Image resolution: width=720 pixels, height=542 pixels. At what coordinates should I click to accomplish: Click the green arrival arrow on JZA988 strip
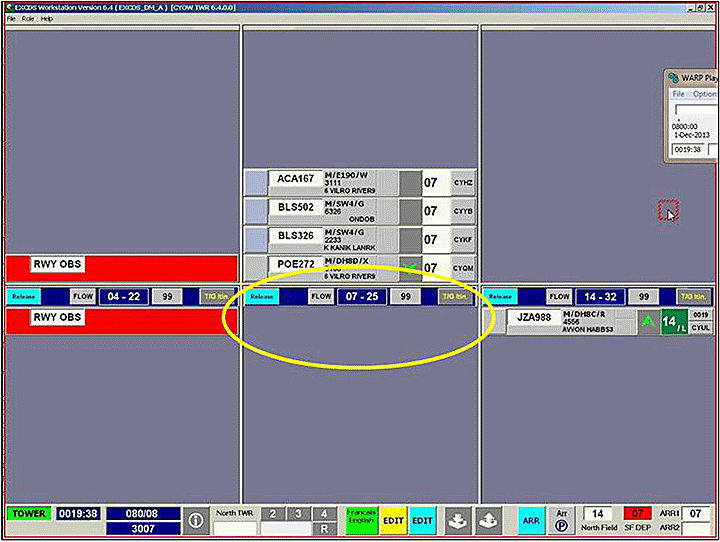click(648, 322)
